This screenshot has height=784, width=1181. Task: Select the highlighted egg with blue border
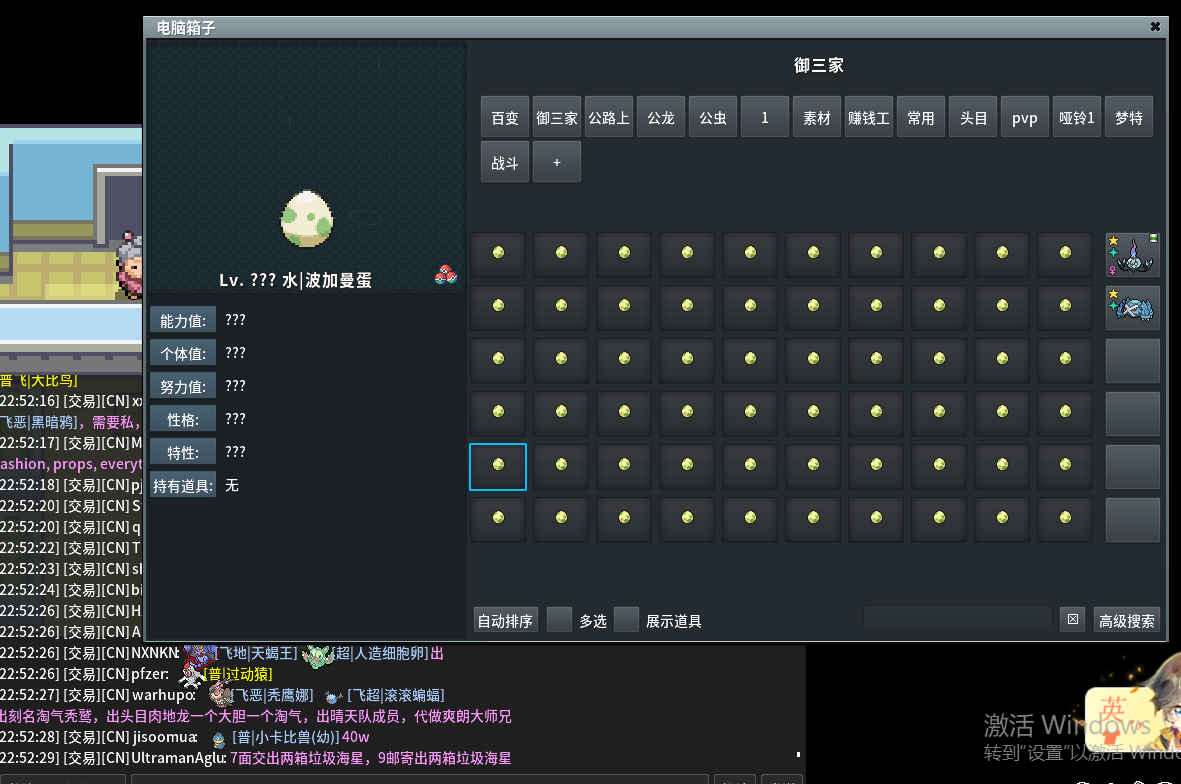coord(498,466)
